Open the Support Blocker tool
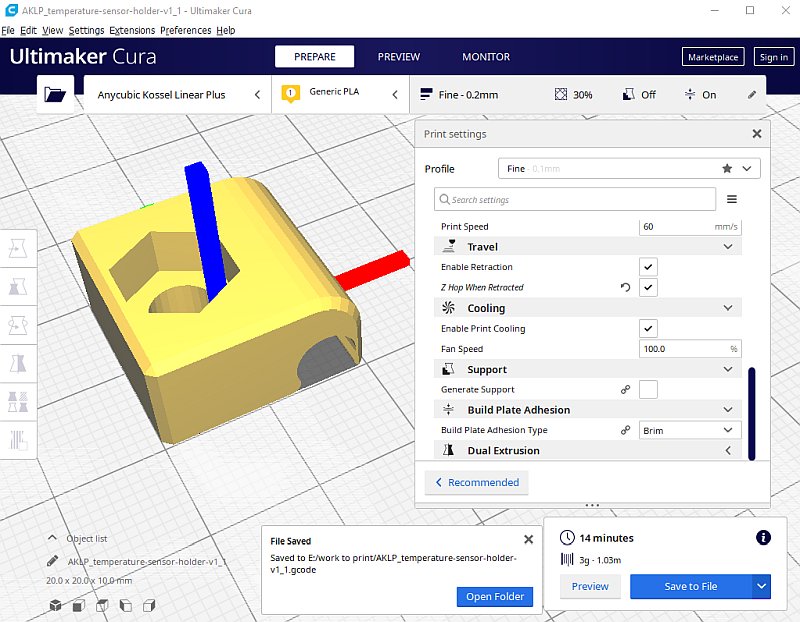The image size is (800, 622). point(18,440)
